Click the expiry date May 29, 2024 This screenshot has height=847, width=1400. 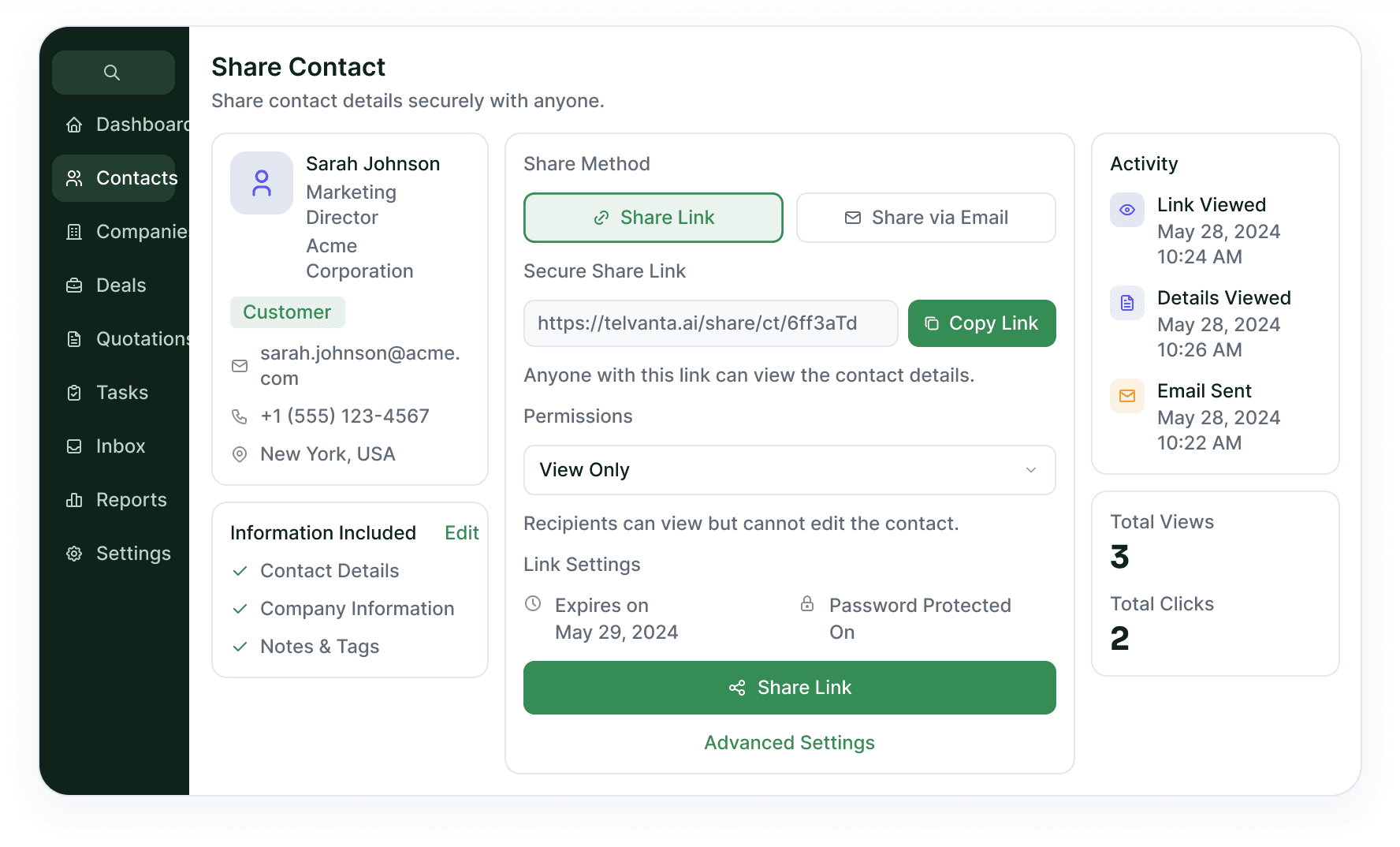point(616,632)
